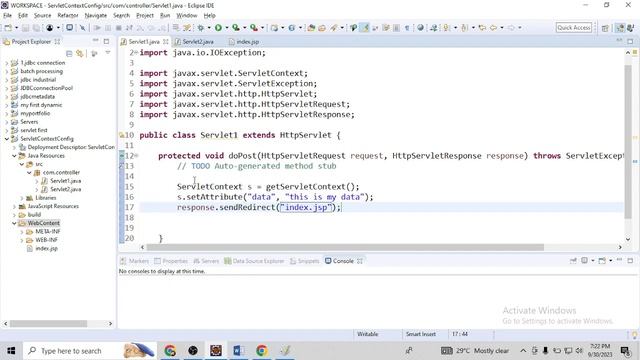Image resolution: width=640 pixels, height=360 pixels.
Task: Expand the Servers project node
Action: 7,122
